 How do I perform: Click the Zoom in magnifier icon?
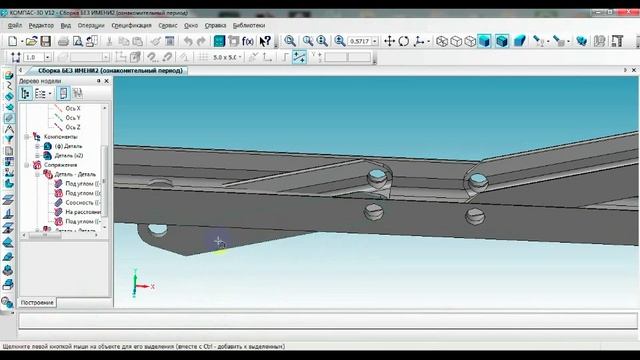[x=308, y=41]
